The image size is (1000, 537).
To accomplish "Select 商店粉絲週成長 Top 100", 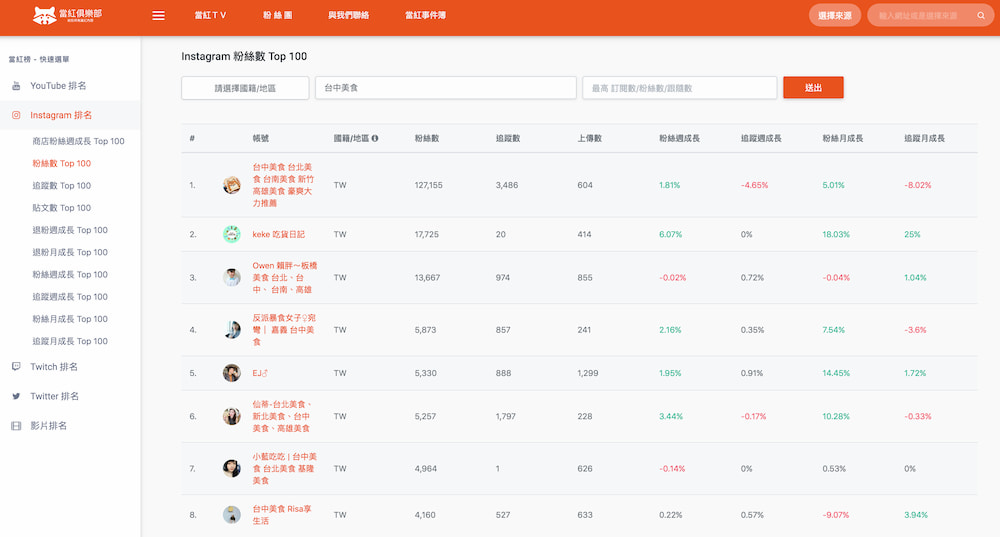I will (78, 141).
